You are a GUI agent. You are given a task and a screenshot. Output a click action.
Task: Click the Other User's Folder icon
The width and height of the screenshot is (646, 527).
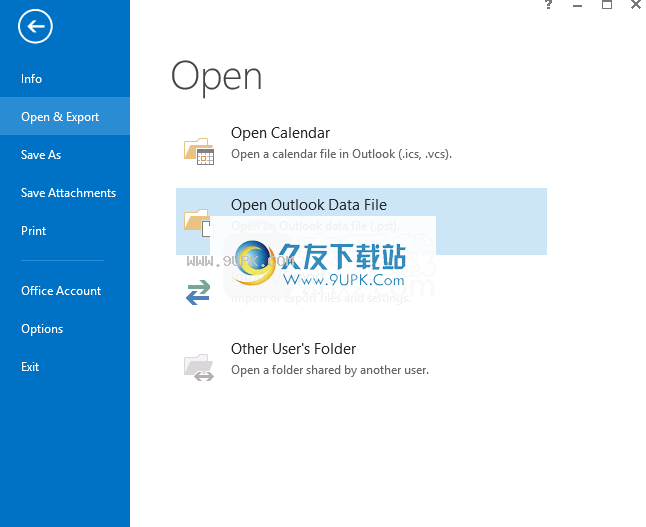coord(199,367)
